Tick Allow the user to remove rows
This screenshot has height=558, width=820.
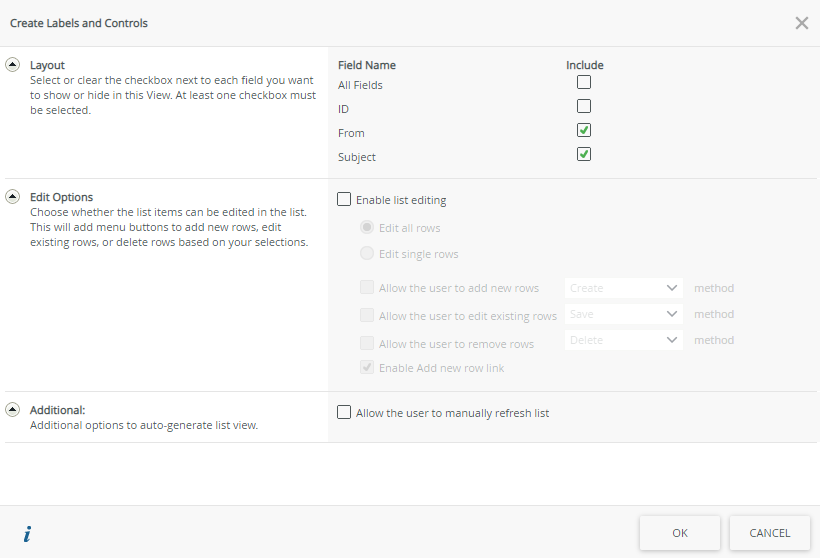(x=367, y=344)
